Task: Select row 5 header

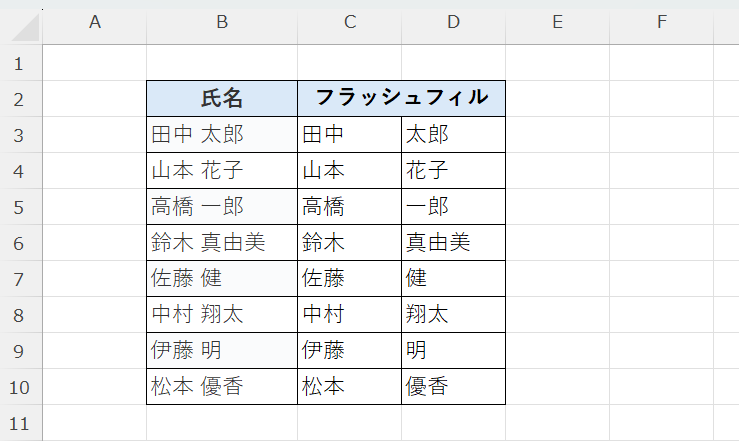Action: (x=20, y=207)
